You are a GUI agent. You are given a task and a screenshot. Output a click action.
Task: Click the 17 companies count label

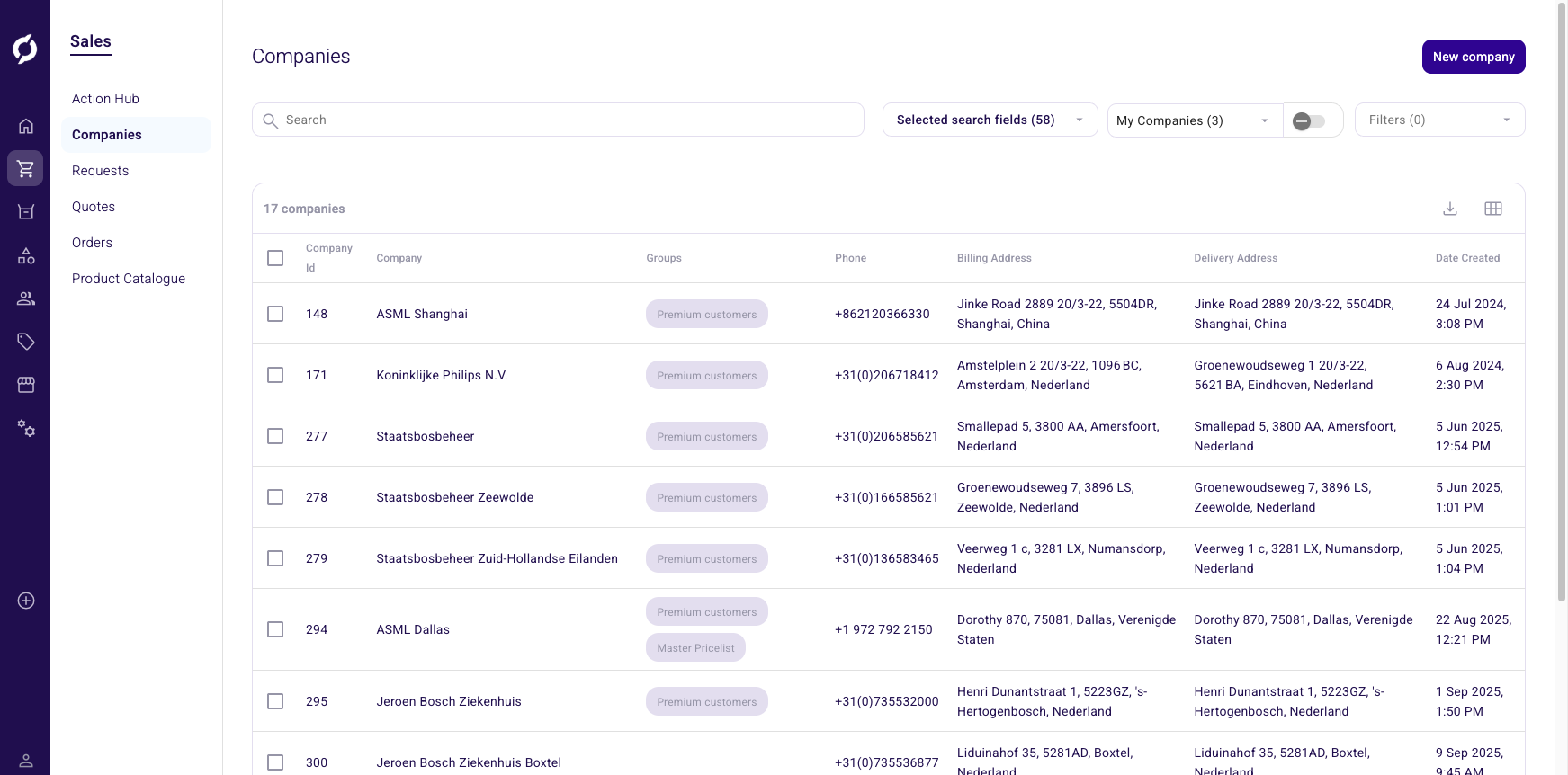[304, 209]
